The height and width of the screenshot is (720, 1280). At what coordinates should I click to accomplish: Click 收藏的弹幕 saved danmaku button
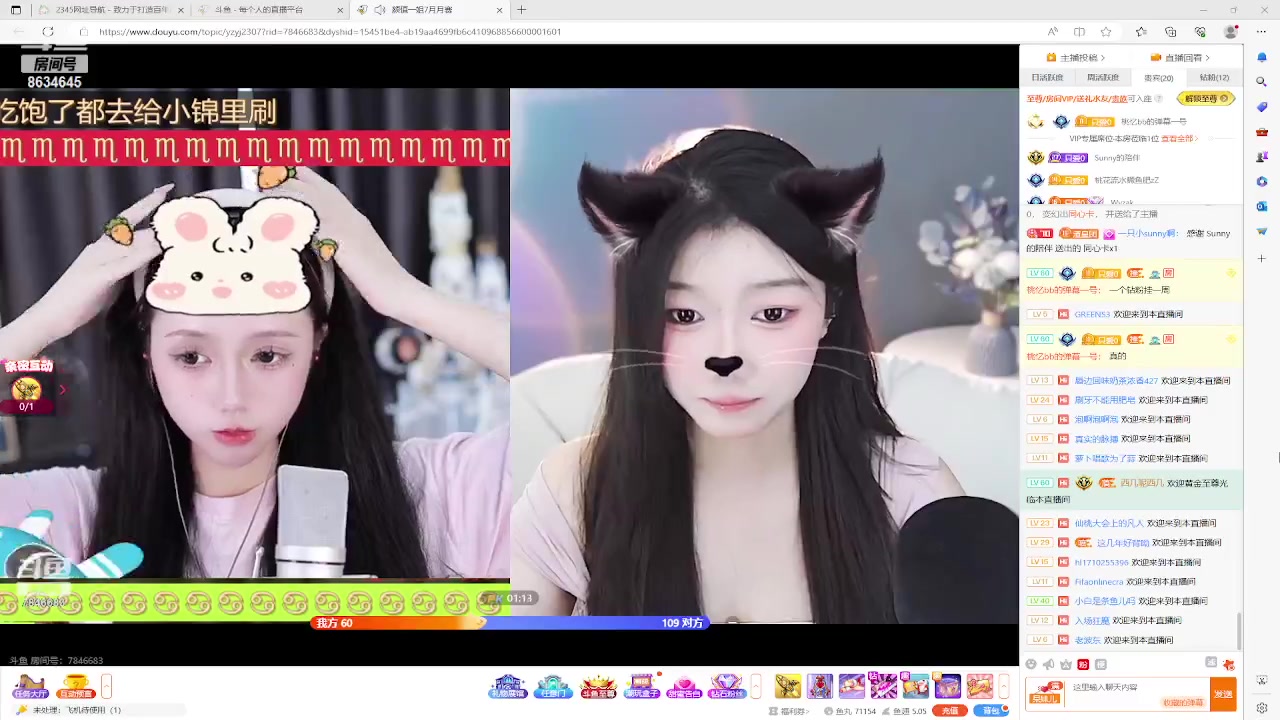[1183, 703]
